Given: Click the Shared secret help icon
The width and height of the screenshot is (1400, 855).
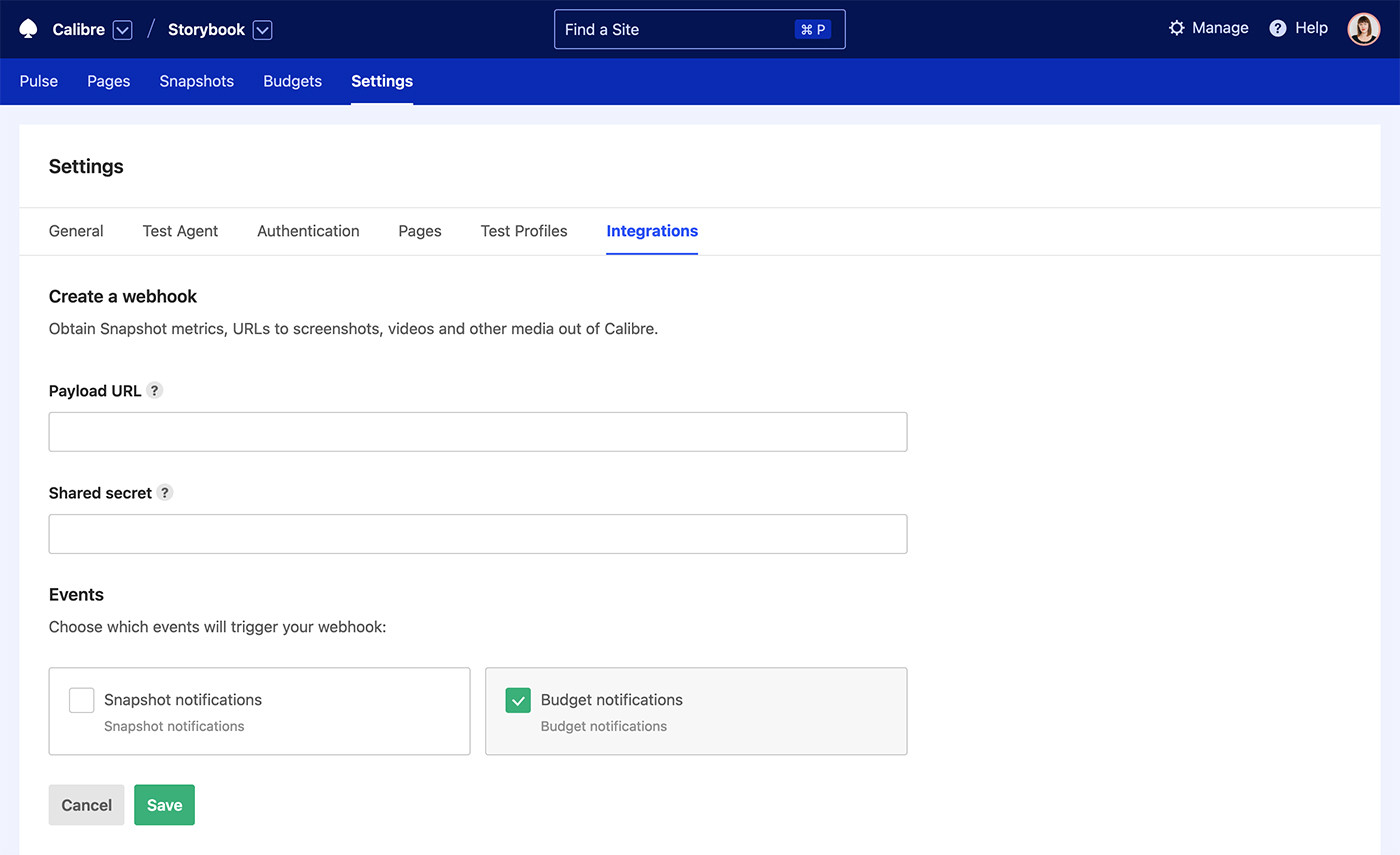Looking at the screenshot, I should coord(166,492).
